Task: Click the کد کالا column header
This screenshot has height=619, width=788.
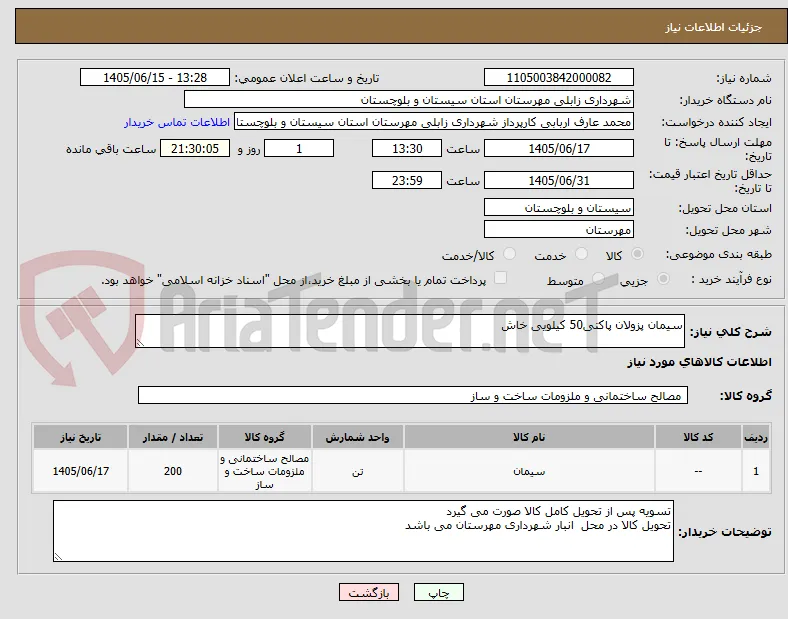Action: point(698,437)
